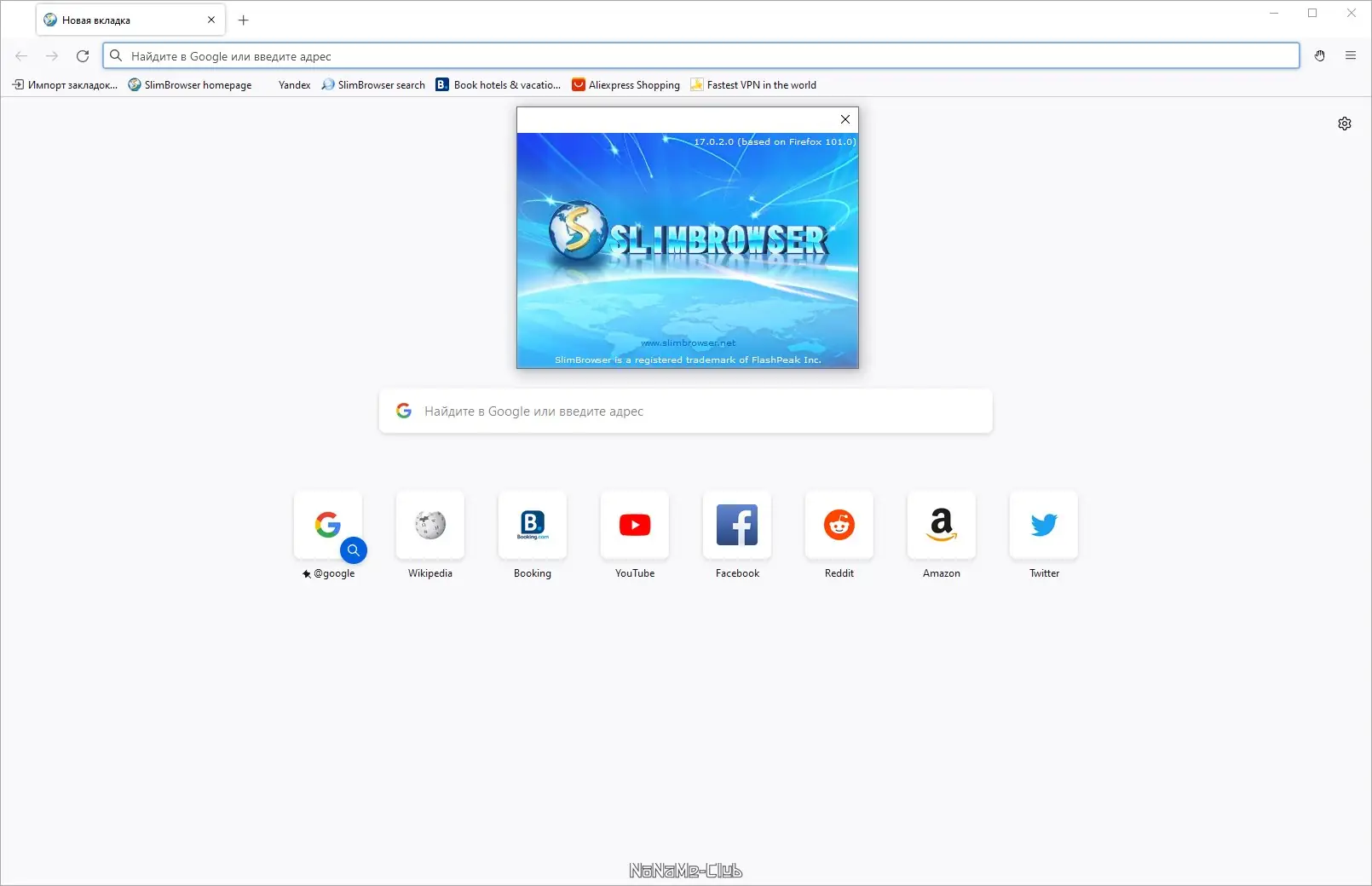
Task: Maximize the browser window
Action: pos(1312,13)
